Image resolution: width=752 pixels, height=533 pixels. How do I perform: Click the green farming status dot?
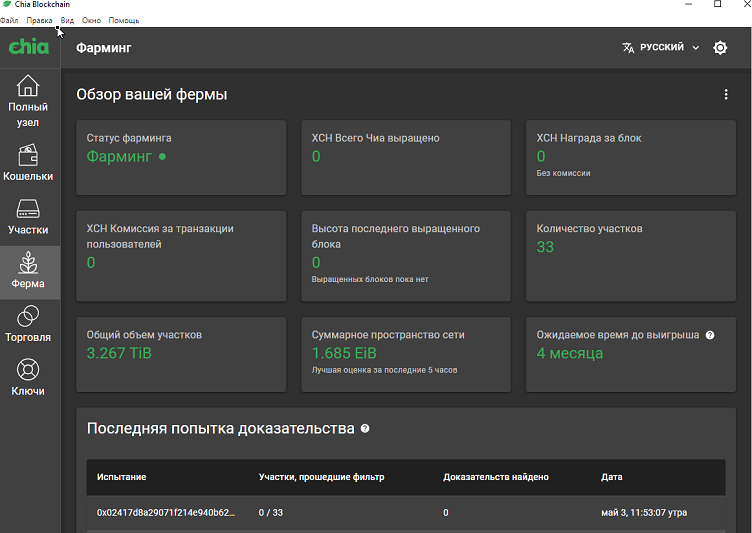tap(162, 156)
